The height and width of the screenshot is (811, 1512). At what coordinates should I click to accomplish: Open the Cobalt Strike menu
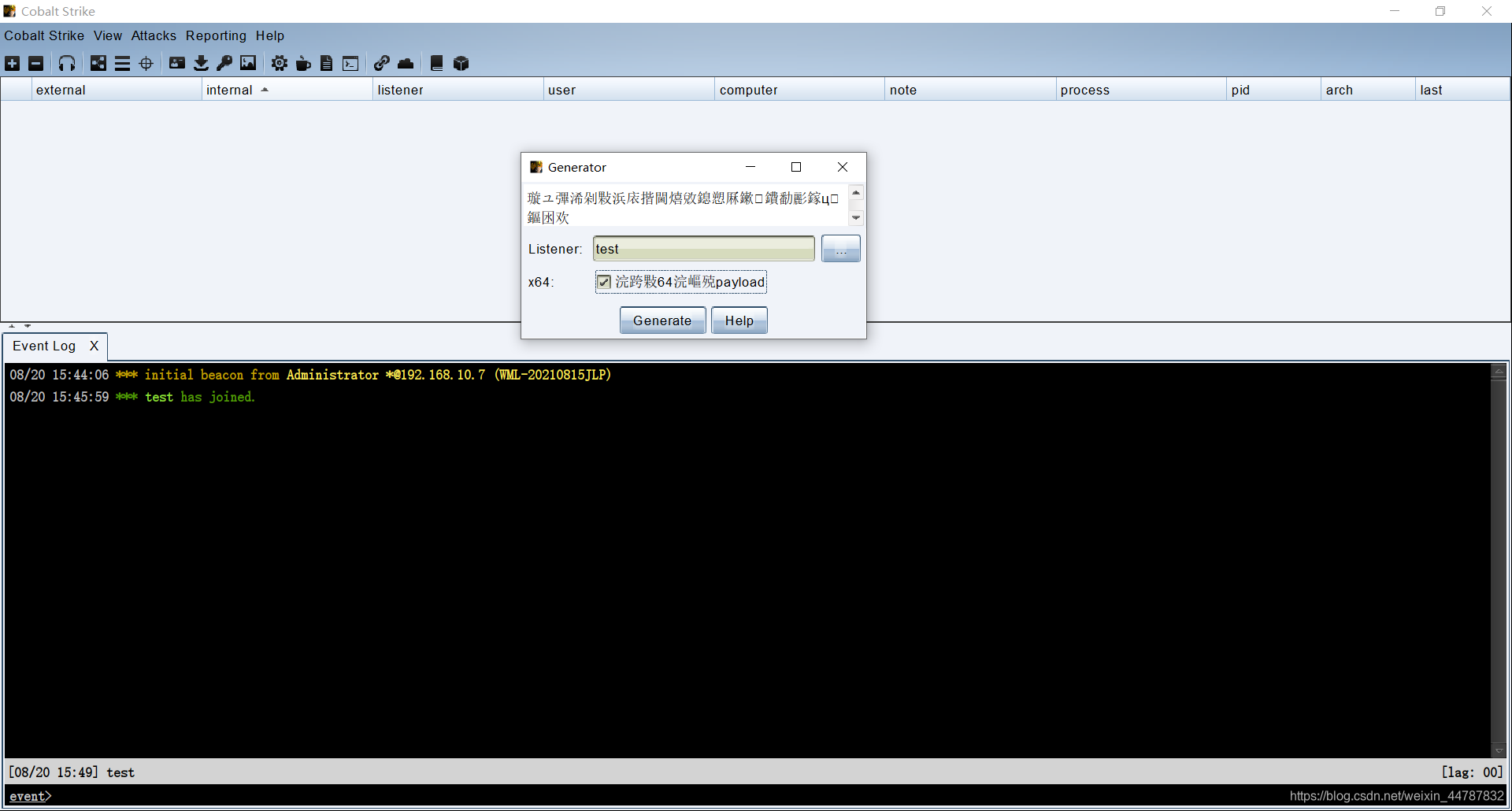[x=44, y=35]
